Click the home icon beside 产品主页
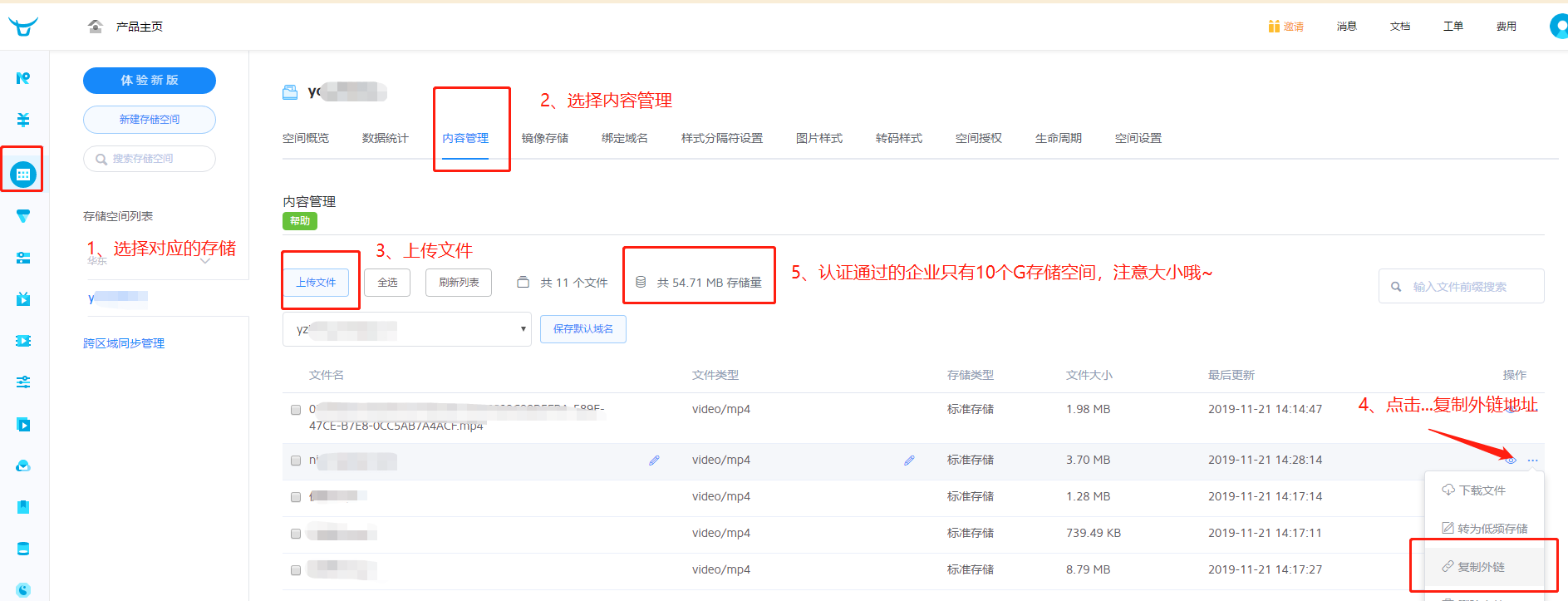The width and height of the screenshot is (1568, 601). (x=96, y=27)
